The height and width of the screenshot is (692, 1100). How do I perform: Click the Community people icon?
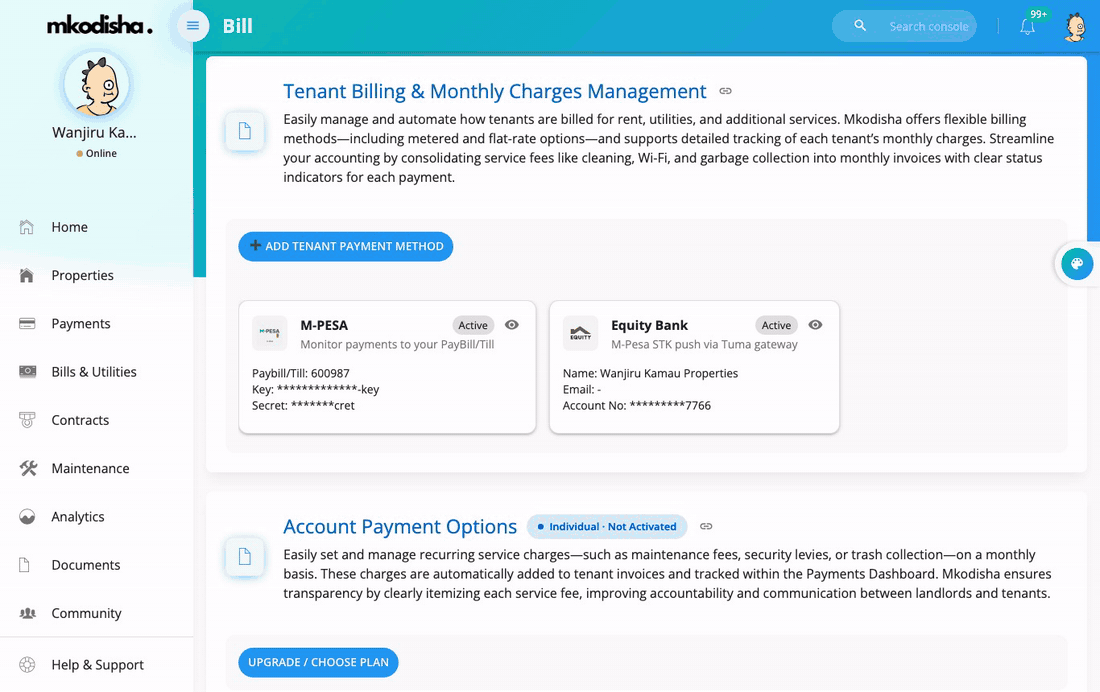27,613
